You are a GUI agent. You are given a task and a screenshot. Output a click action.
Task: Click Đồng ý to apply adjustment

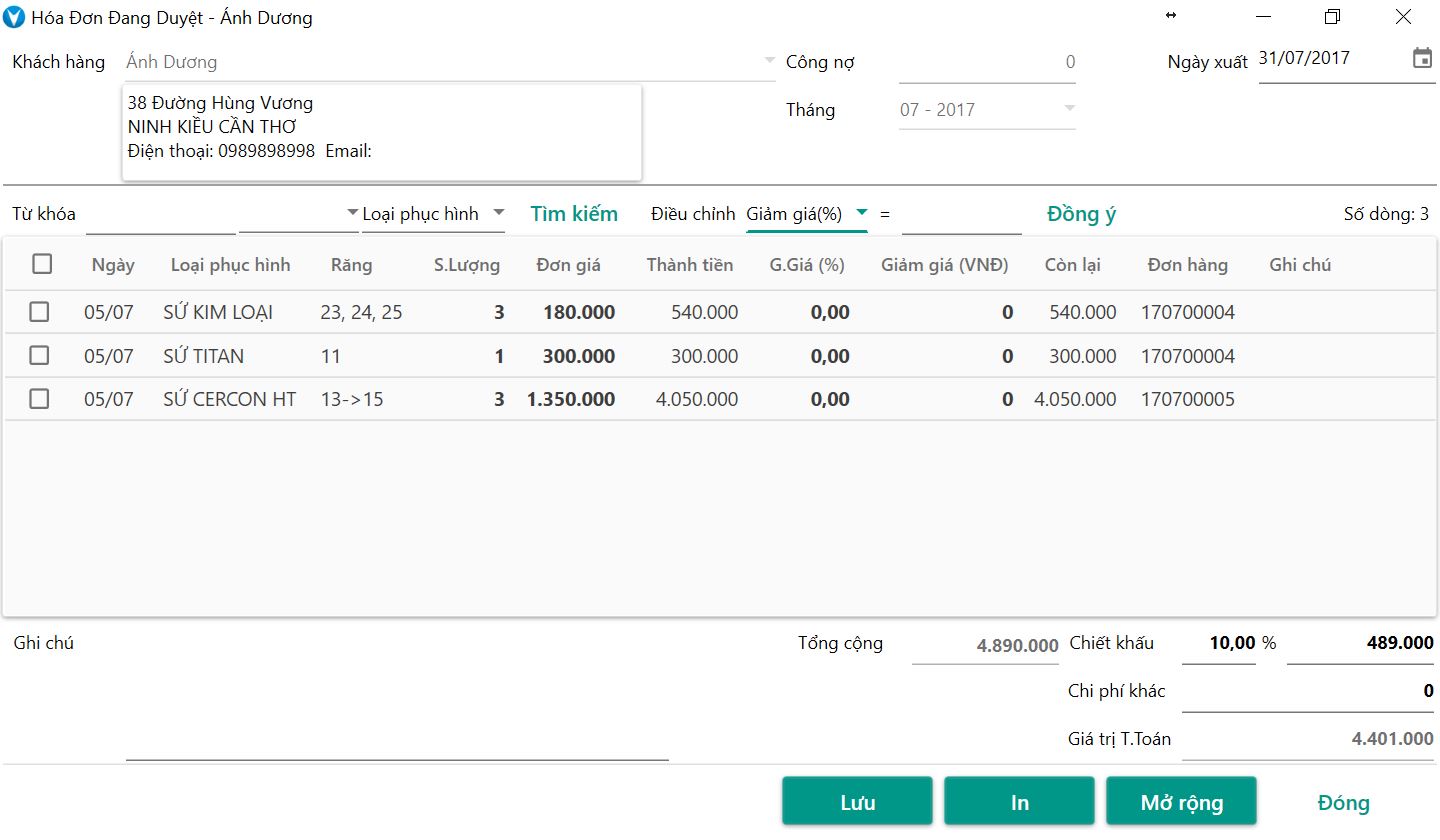coord(1081,214)
